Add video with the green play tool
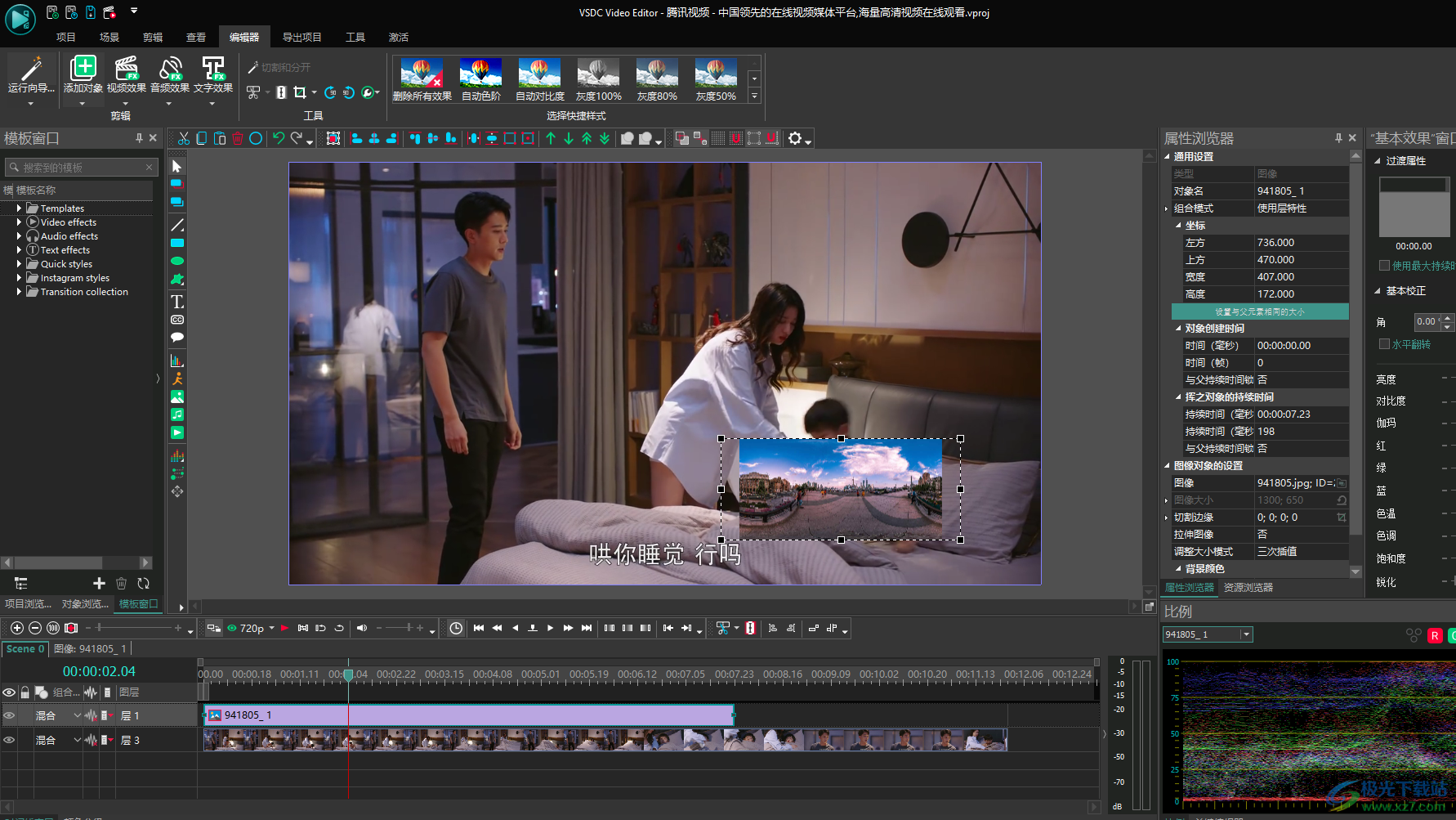 click(177, 432)
